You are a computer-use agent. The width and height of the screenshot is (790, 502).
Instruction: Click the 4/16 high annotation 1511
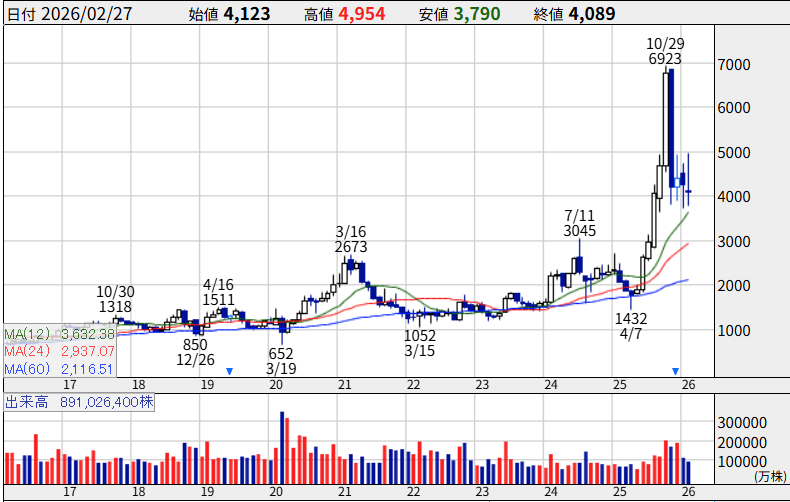pyautogui.click(x=218, y=299)
